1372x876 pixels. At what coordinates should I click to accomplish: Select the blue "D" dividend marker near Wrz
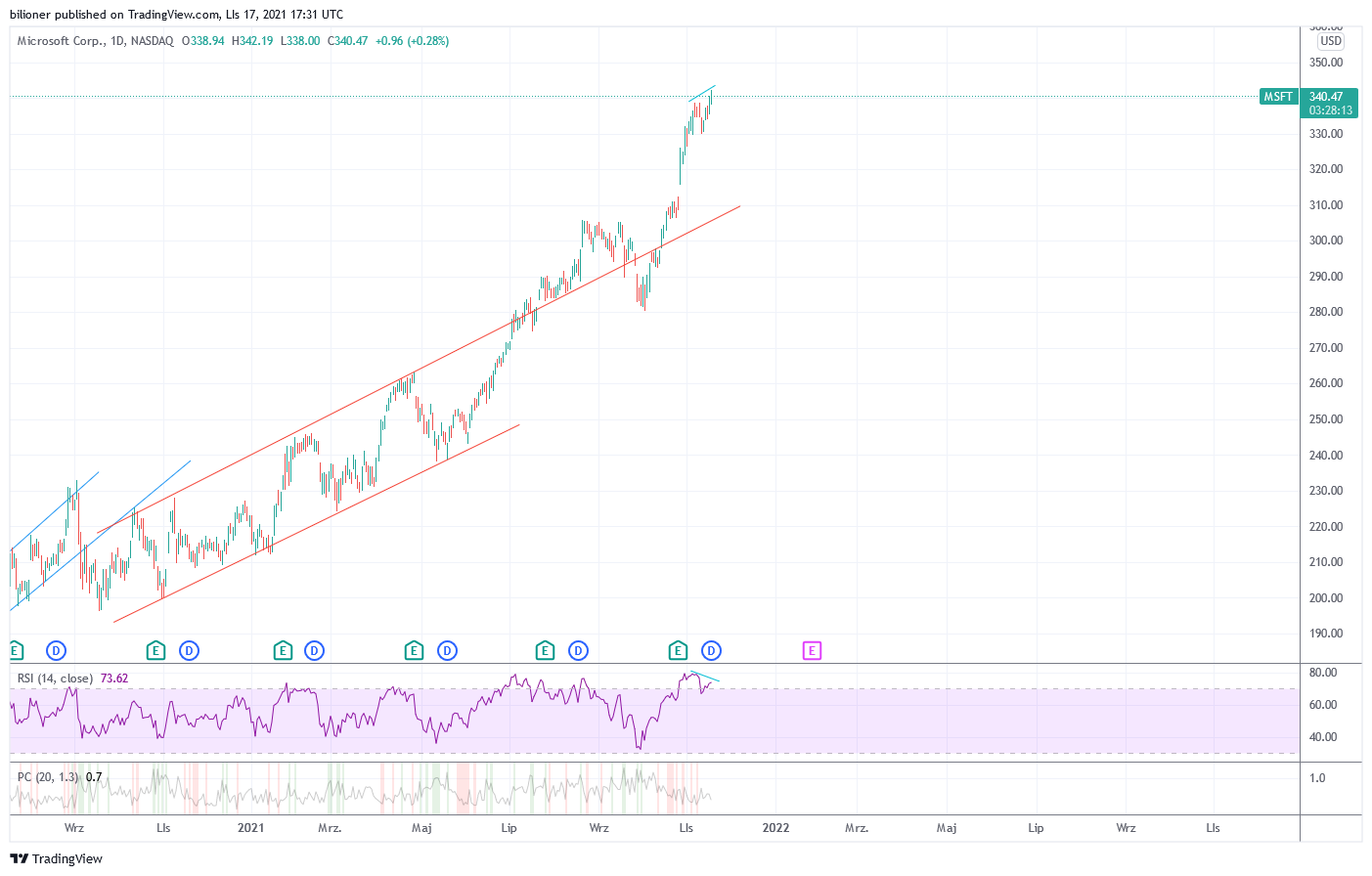[x=55, y=649]
